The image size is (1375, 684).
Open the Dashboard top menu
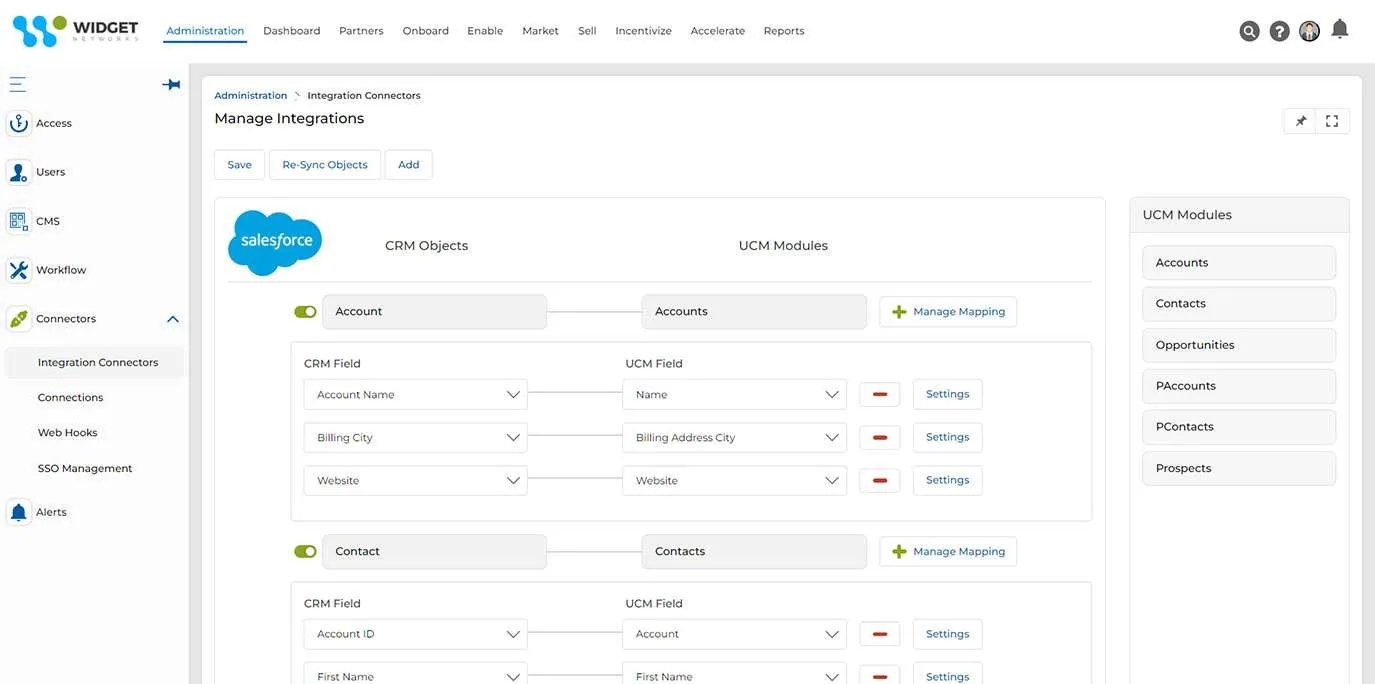coord(292,31)
